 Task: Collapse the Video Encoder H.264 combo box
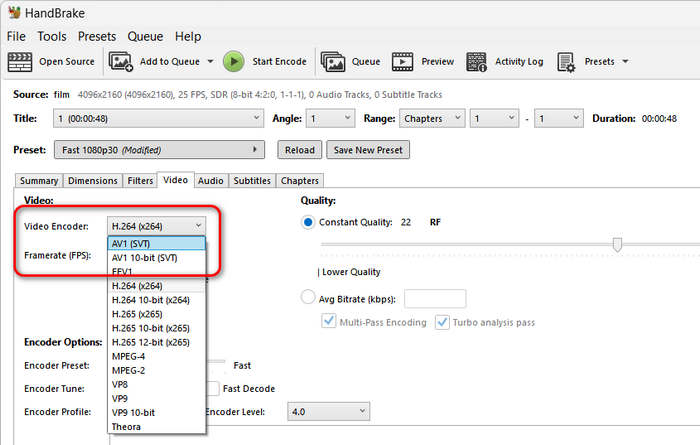(x=156, y=226)
